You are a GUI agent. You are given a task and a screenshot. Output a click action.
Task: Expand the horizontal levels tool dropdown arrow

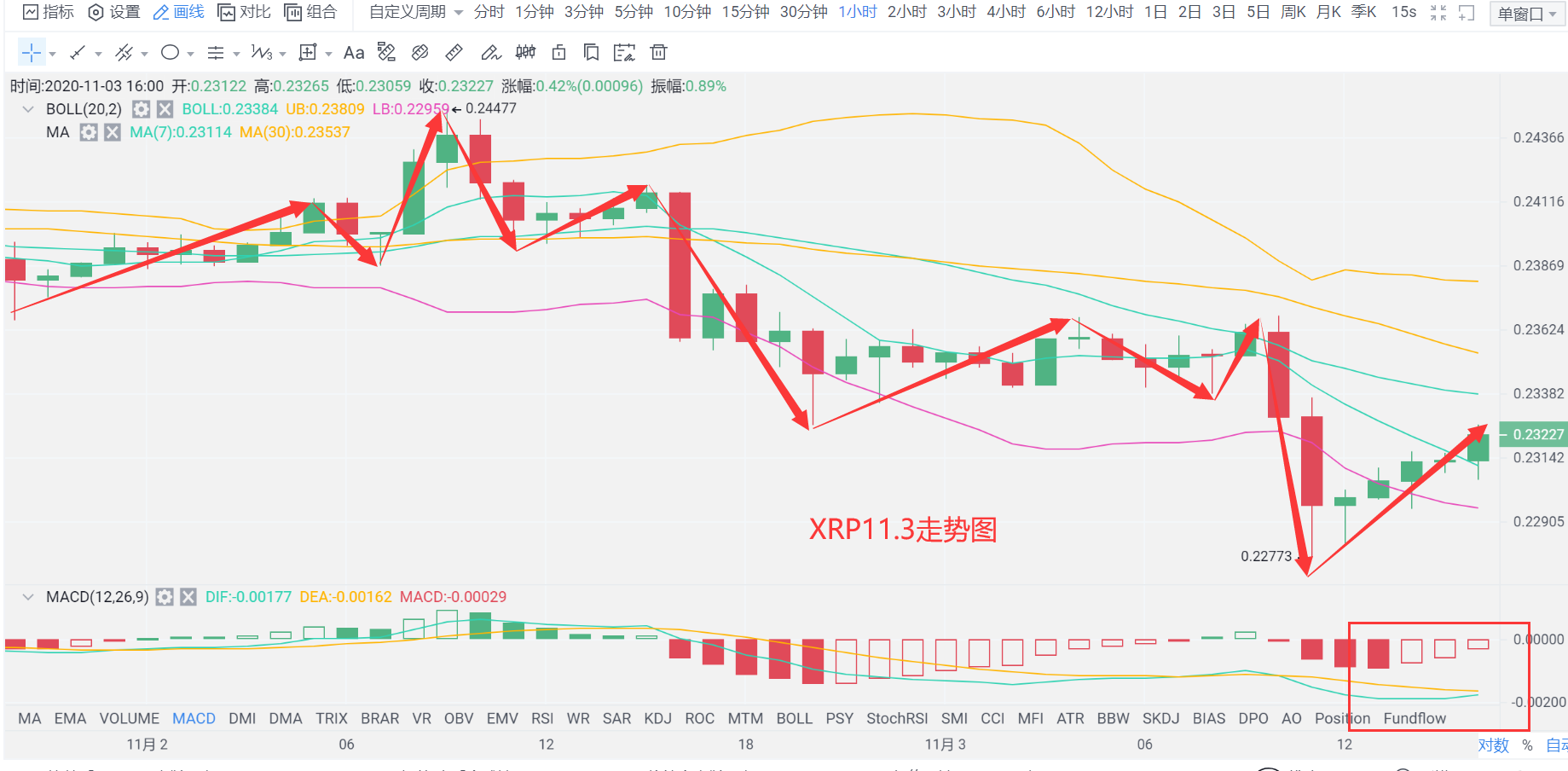point(236,54)
